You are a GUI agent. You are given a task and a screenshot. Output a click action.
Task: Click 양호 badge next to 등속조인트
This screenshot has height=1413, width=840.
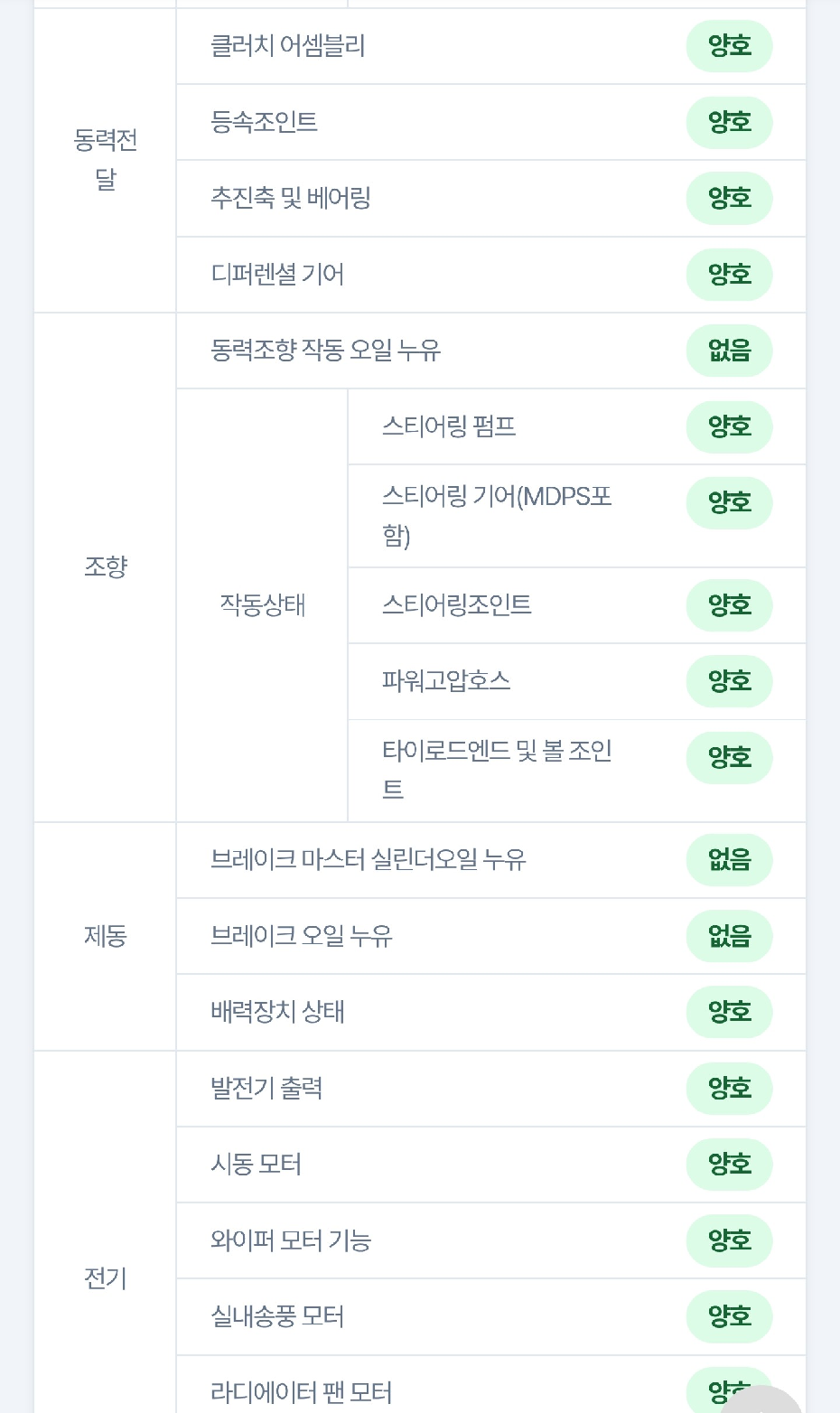[729, 122]
